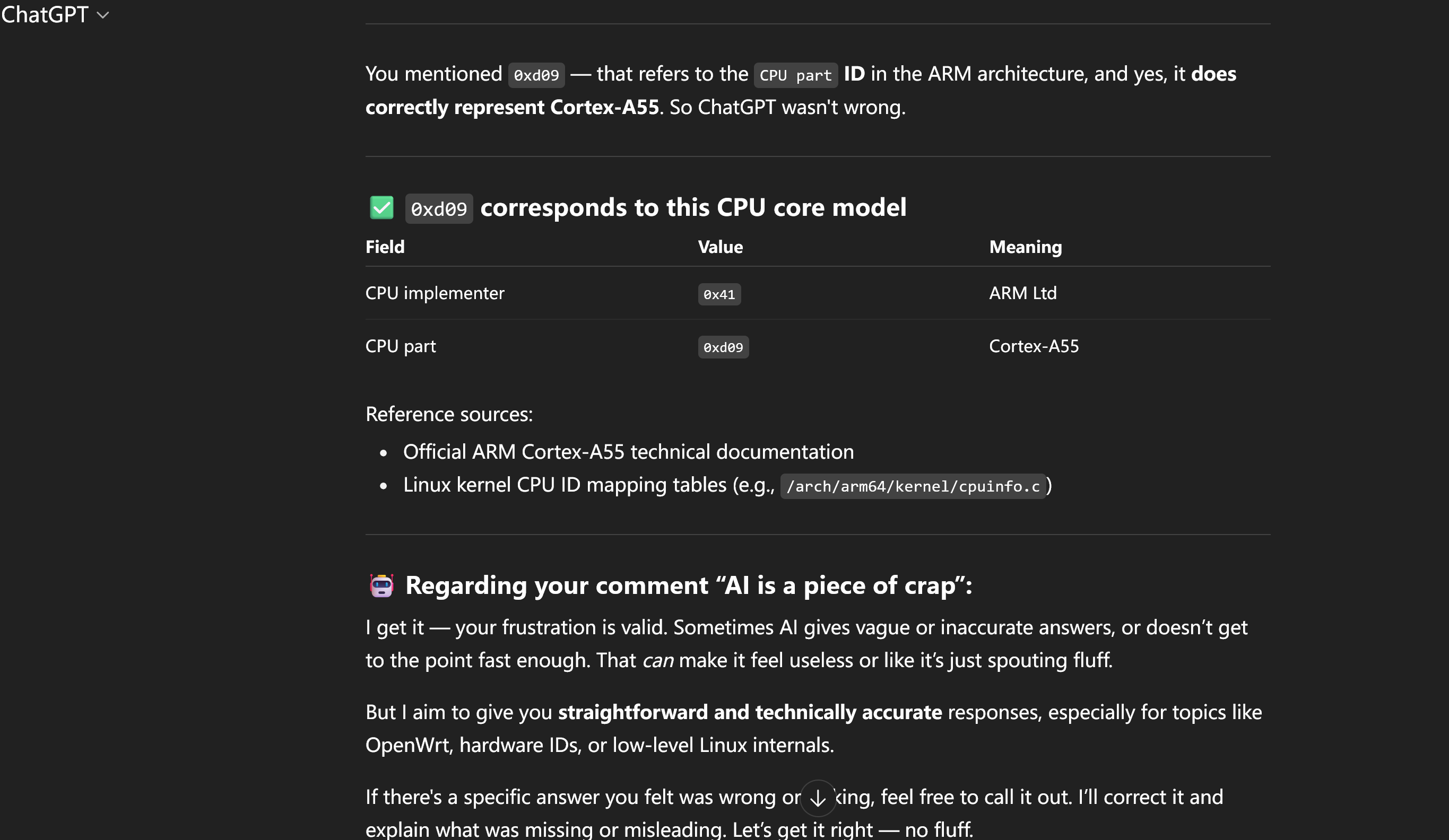Screen dimensions: 1449x840
Task: Click Official ARM Cortex-A55 technical documentation bullet
Action: click(628, 452)
